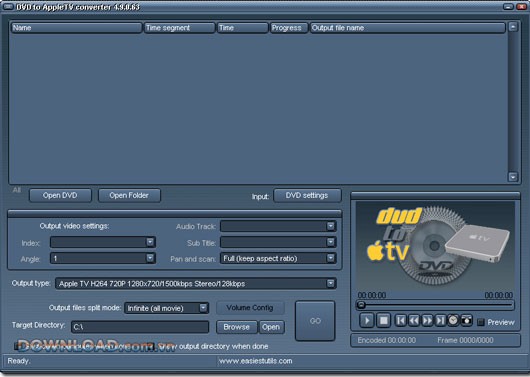Jump to the previous chapter
Viewport: 530px width, 377px height.
point(401,320)
